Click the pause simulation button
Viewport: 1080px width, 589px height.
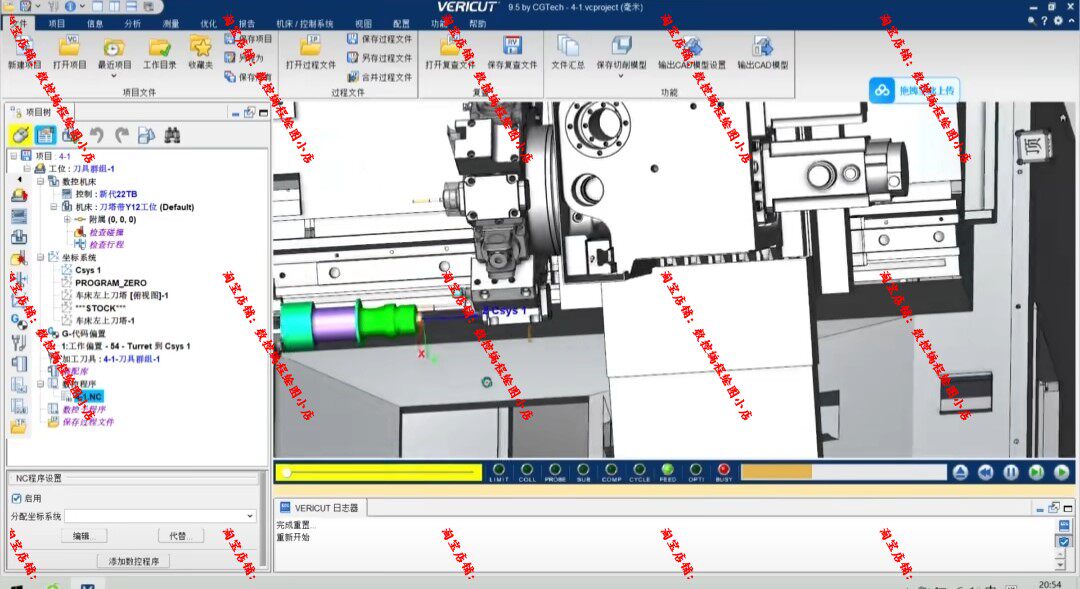[x=1010, y=472]
